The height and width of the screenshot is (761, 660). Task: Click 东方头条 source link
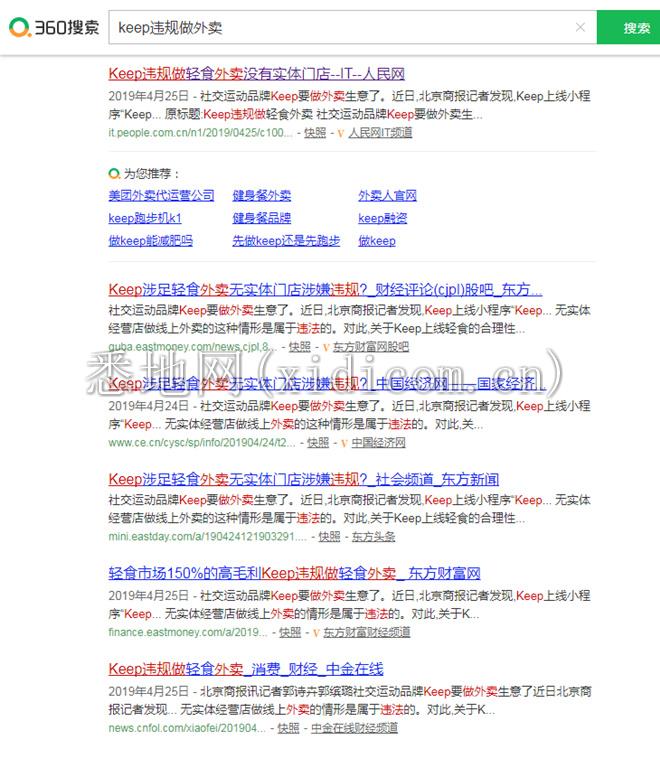tap(373, 537)
